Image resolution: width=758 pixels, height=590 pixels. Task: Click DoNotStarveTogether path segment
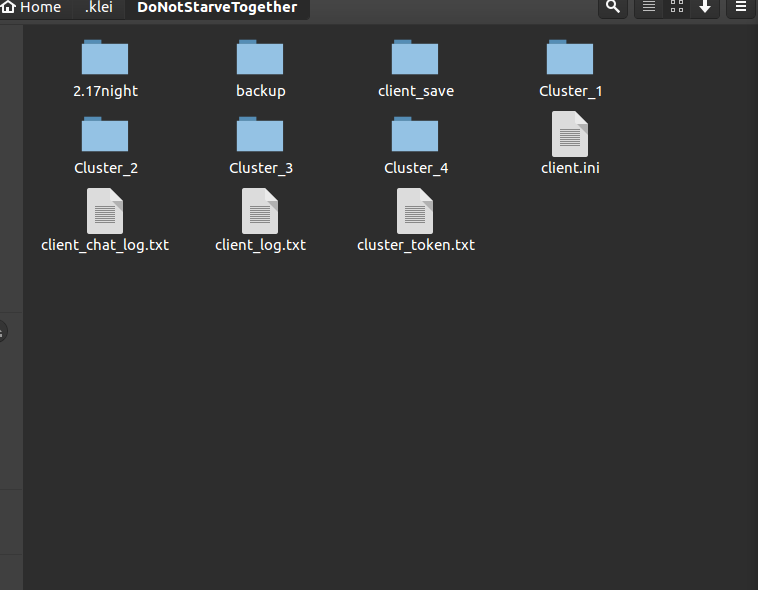pos(217,7)
